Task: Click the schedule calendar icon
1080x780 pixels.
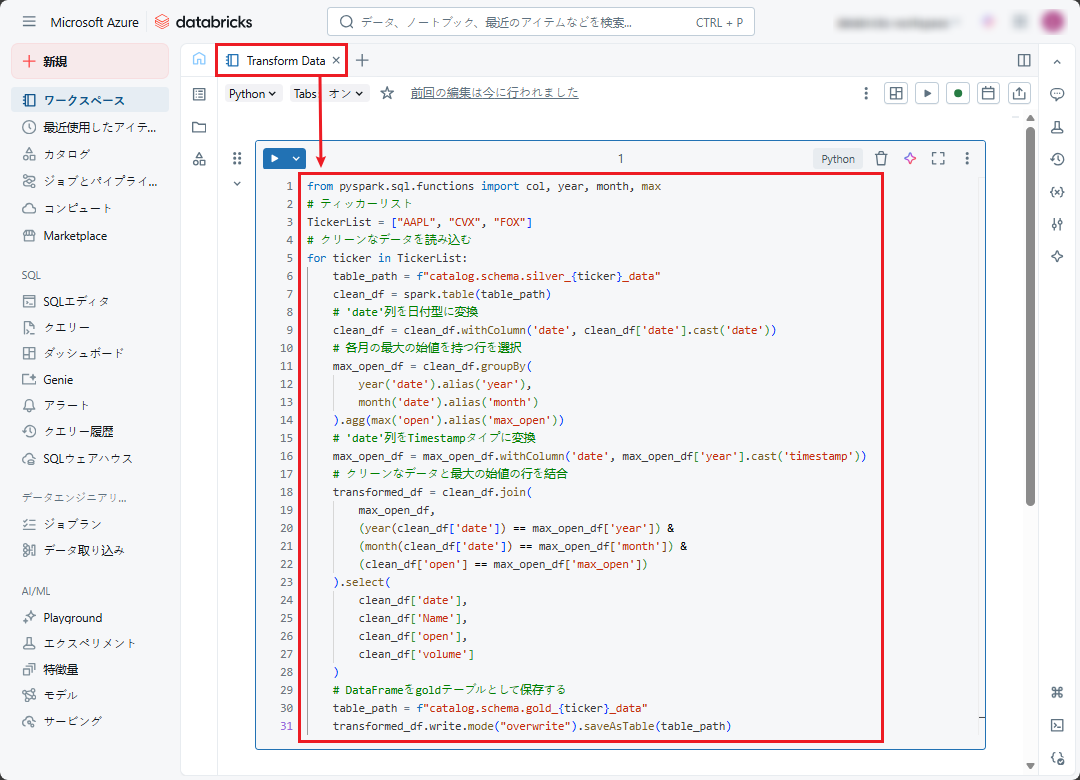Action: tap(988, 93)
